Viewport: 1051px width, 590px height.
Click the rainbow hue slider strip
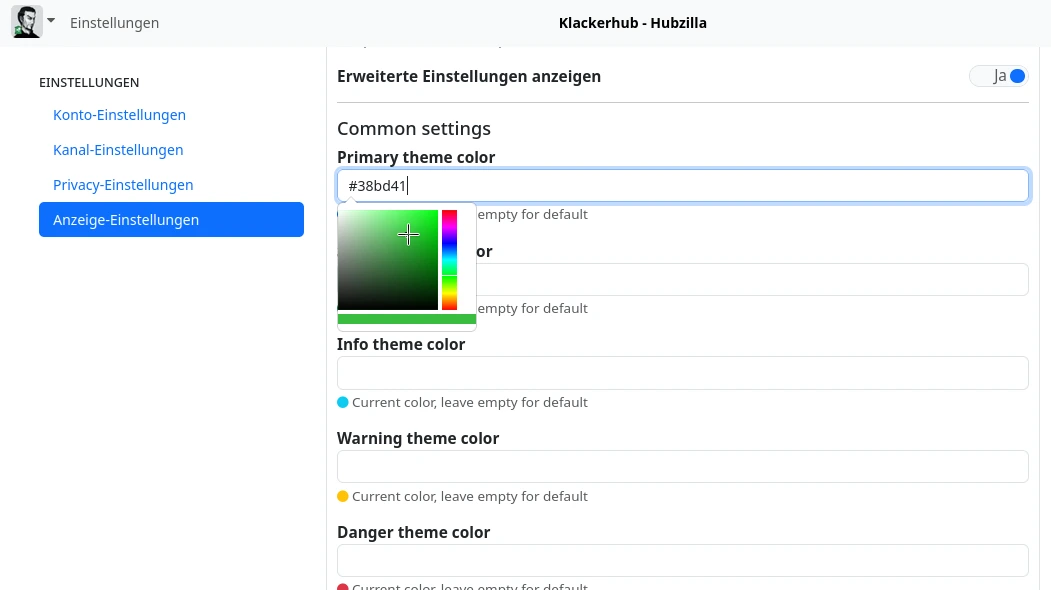click(450, 259)
